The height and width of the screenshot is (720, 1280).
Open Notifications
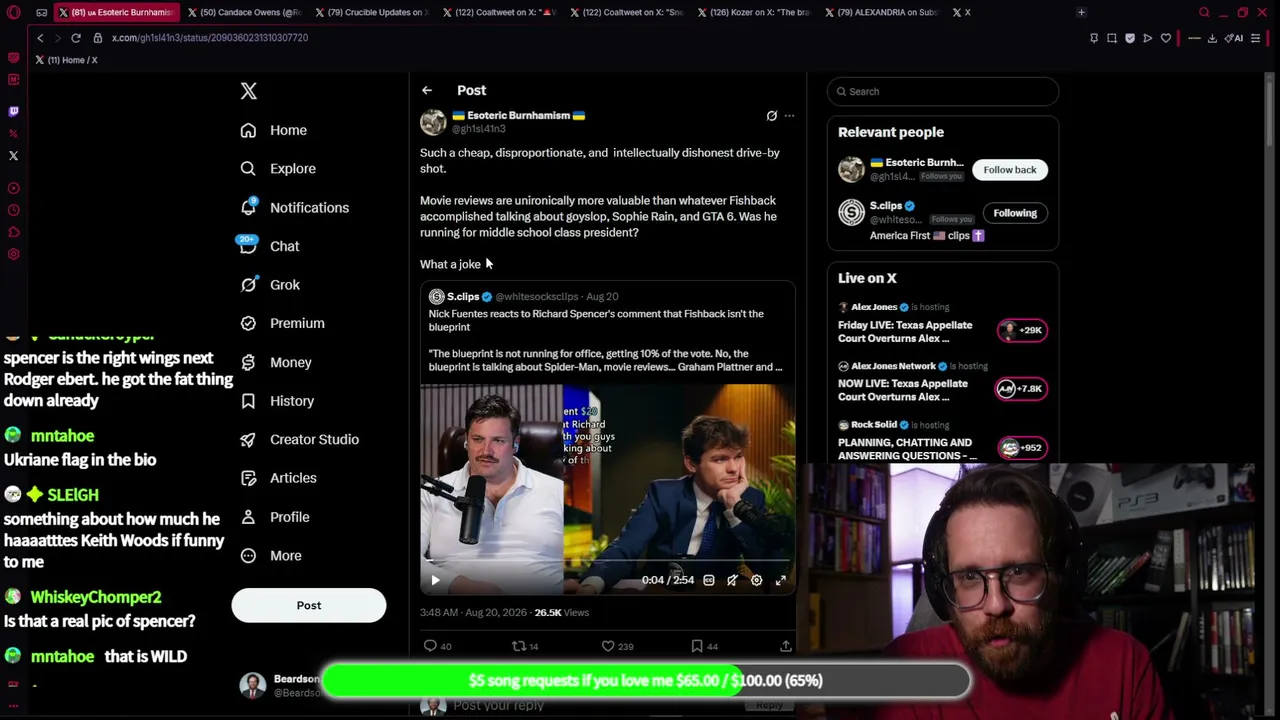tap(295, 207)
